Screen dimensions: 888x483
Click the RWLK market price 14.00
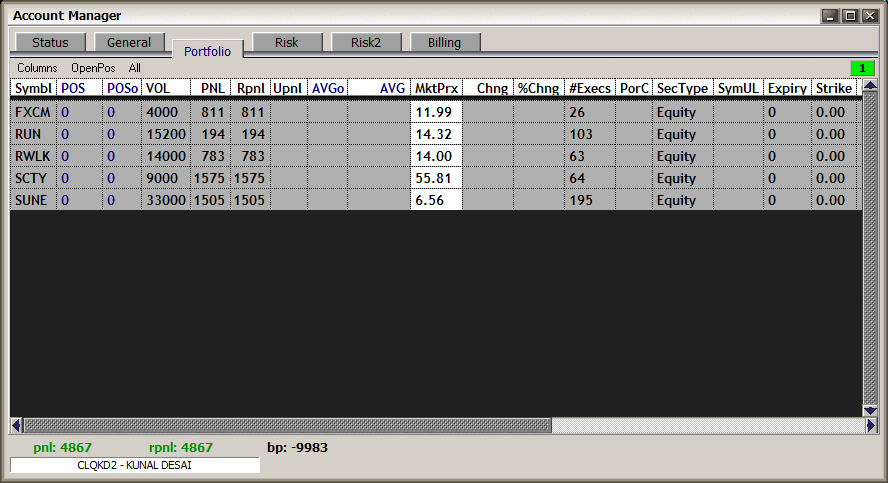pos(436,156)
